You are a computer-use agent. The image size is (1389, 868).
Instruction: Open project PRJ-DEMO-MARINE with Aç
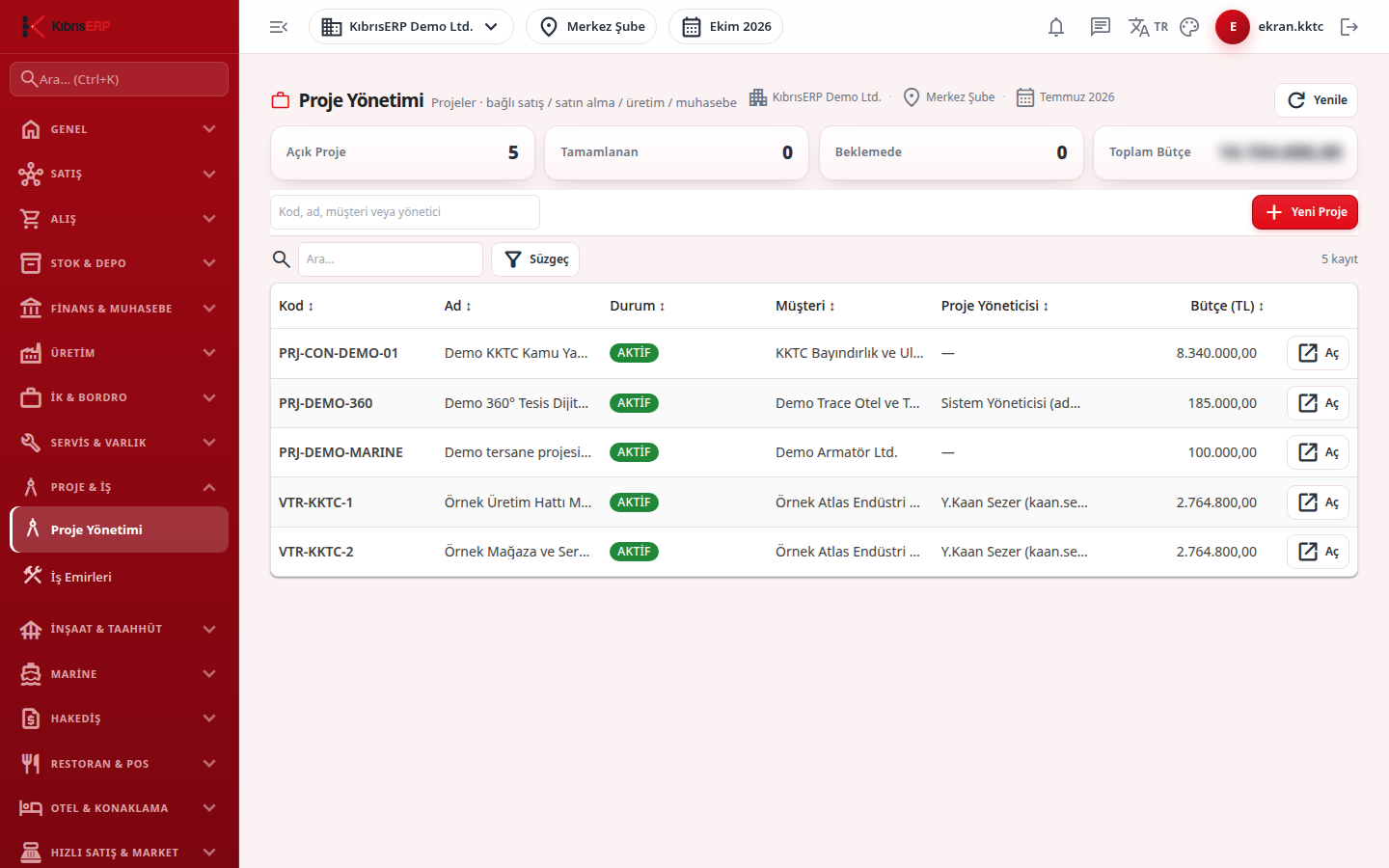click(1318, 452)
